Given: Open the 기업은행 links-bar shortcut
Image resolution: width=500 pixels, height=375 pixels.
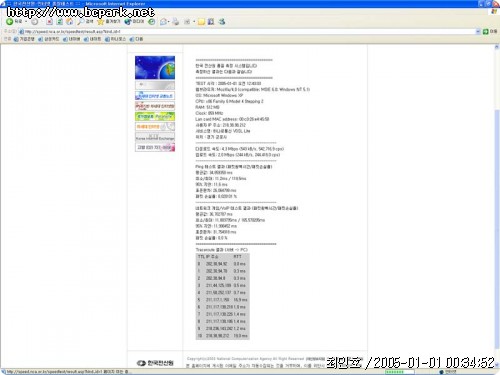Looking at the screenshot, I should [x=24, y=39].
